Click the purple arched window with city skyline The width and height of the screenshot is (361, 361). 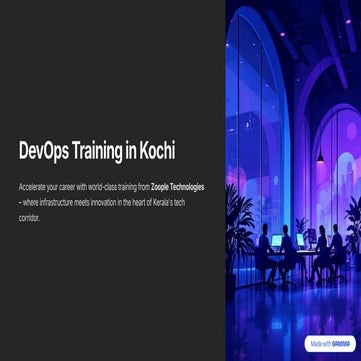(x=337, y=167)
